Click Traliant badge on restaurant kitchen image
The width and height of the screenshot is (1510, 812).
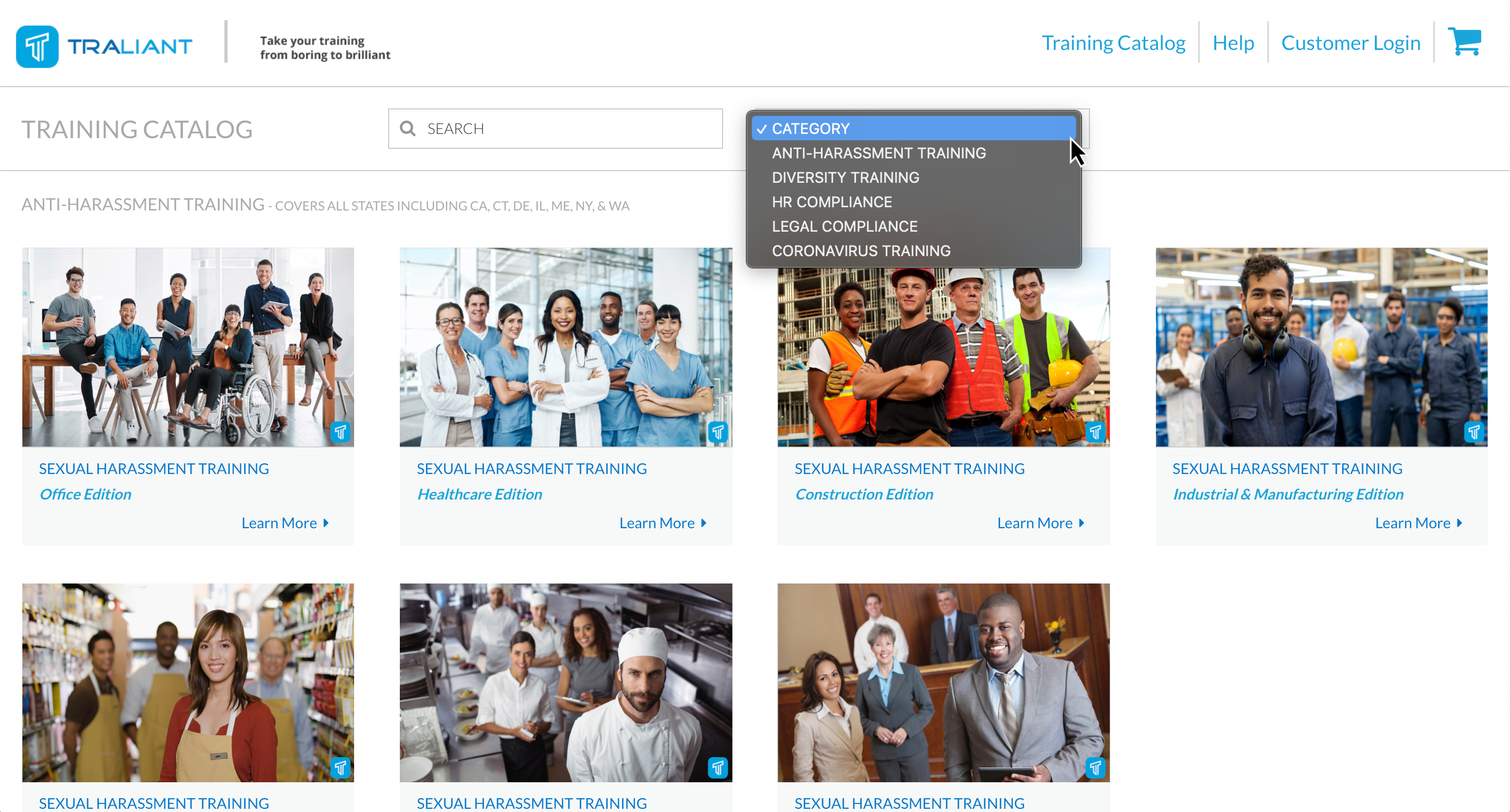[718, 767]
